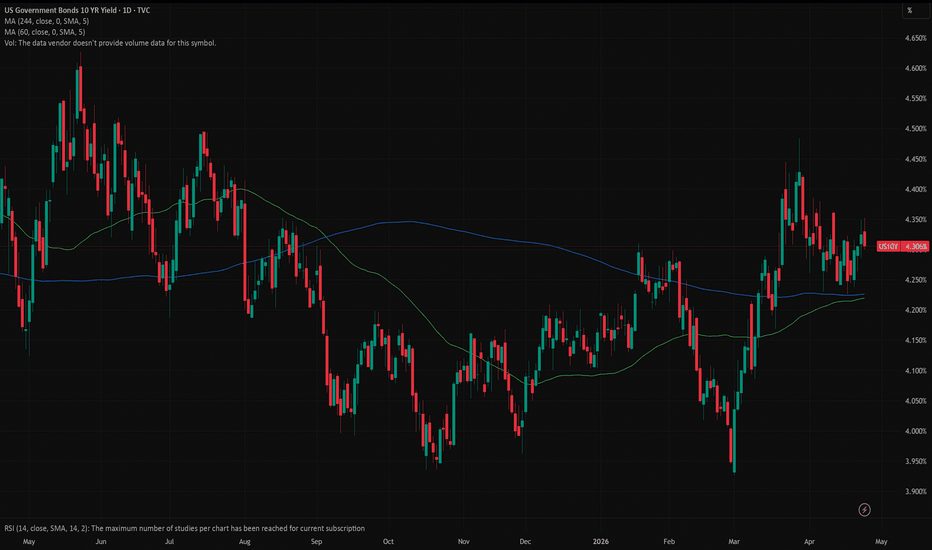Click the 4.650% price scale label

915,38
